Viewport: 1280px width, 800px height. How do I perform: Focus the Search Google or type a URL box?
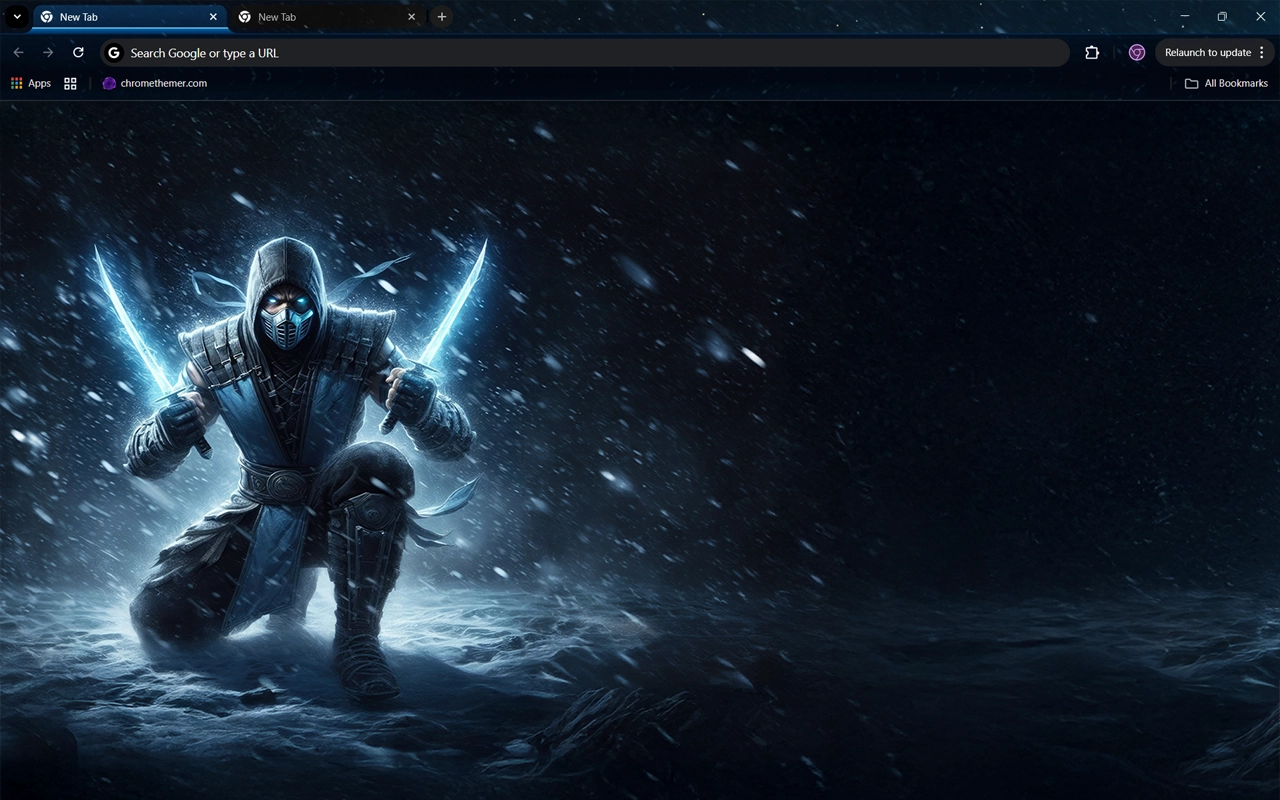pos(585,53)
